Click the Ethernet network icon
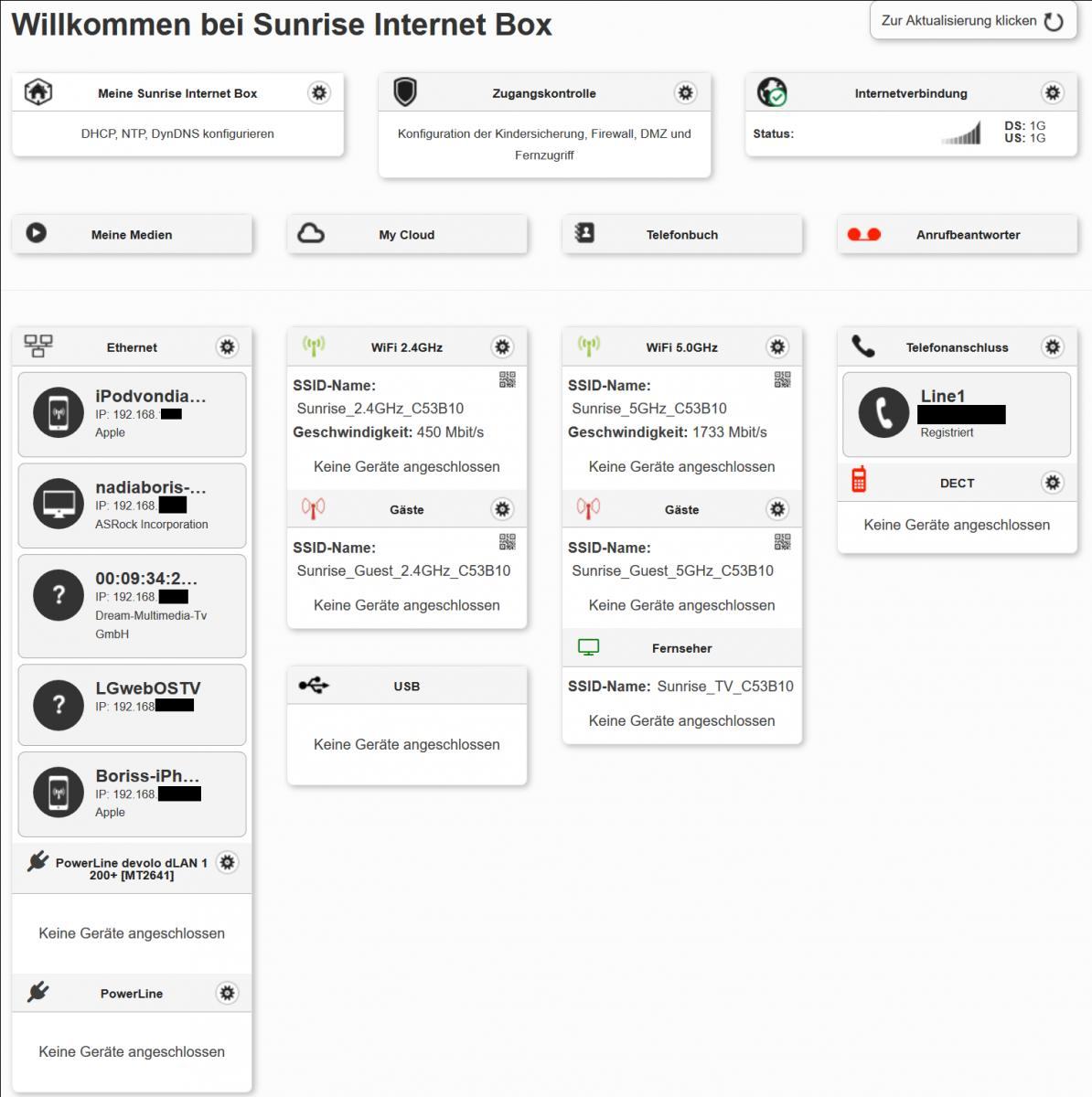The height and width of the screenshot is (1097, 1092). (x=38, y=346)
